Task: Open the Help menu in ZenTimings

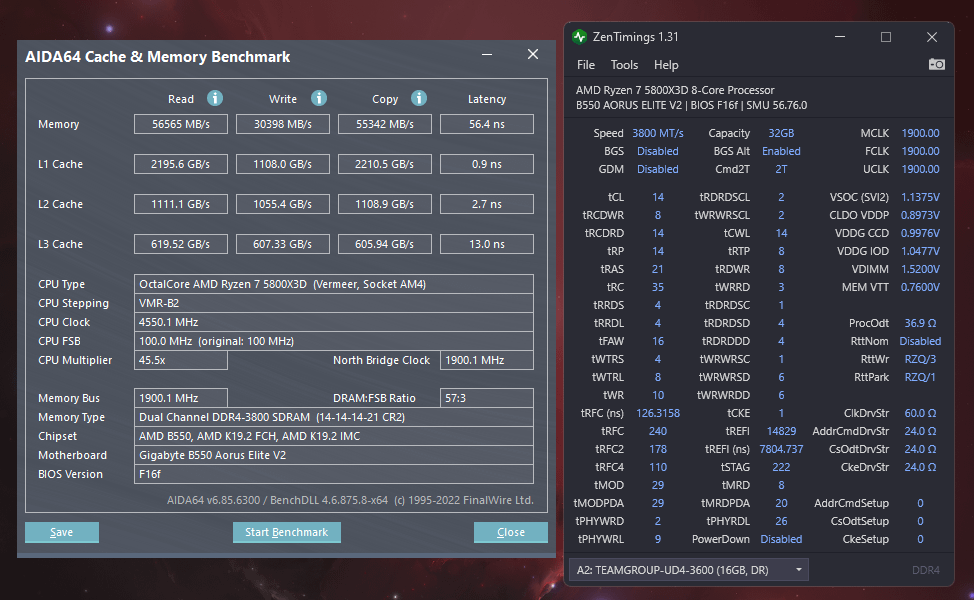Action: [666, 65]
